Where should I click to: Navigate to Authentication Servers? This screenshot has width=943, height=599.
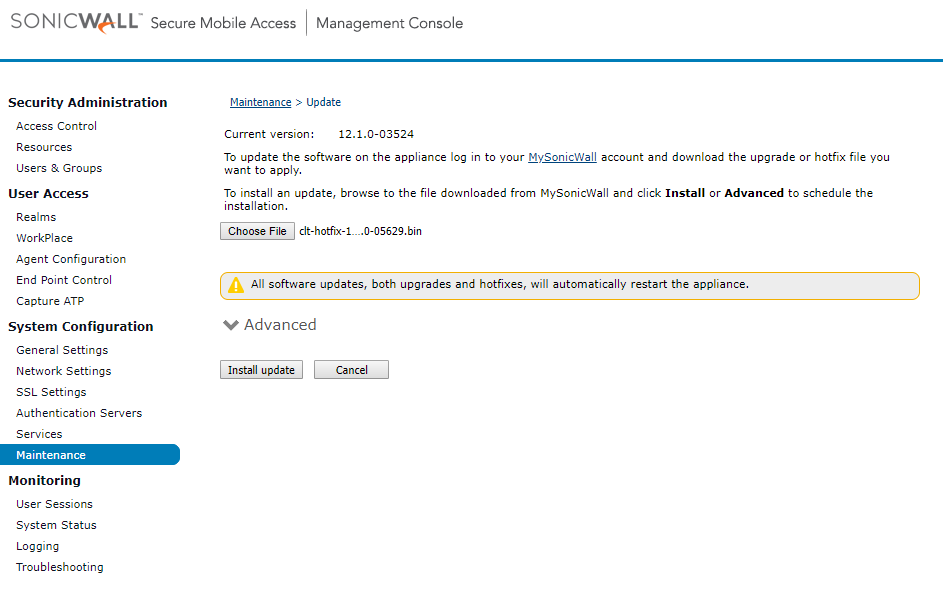pos(79,413)
